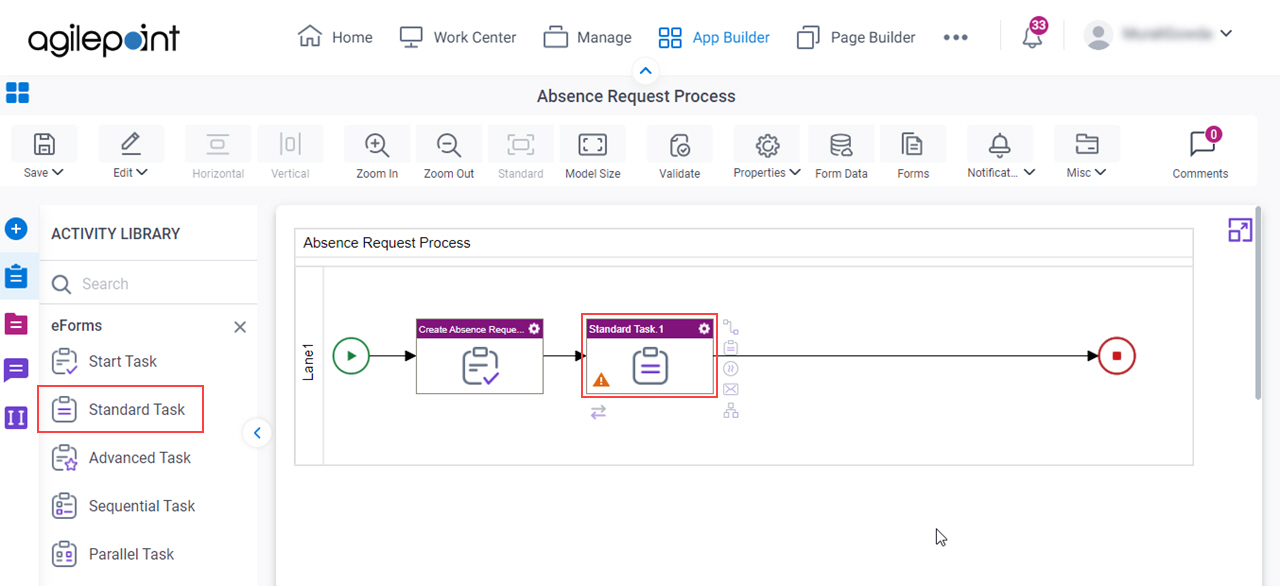
Task: Click the Save toolbar icon
Action: (44, 145)
